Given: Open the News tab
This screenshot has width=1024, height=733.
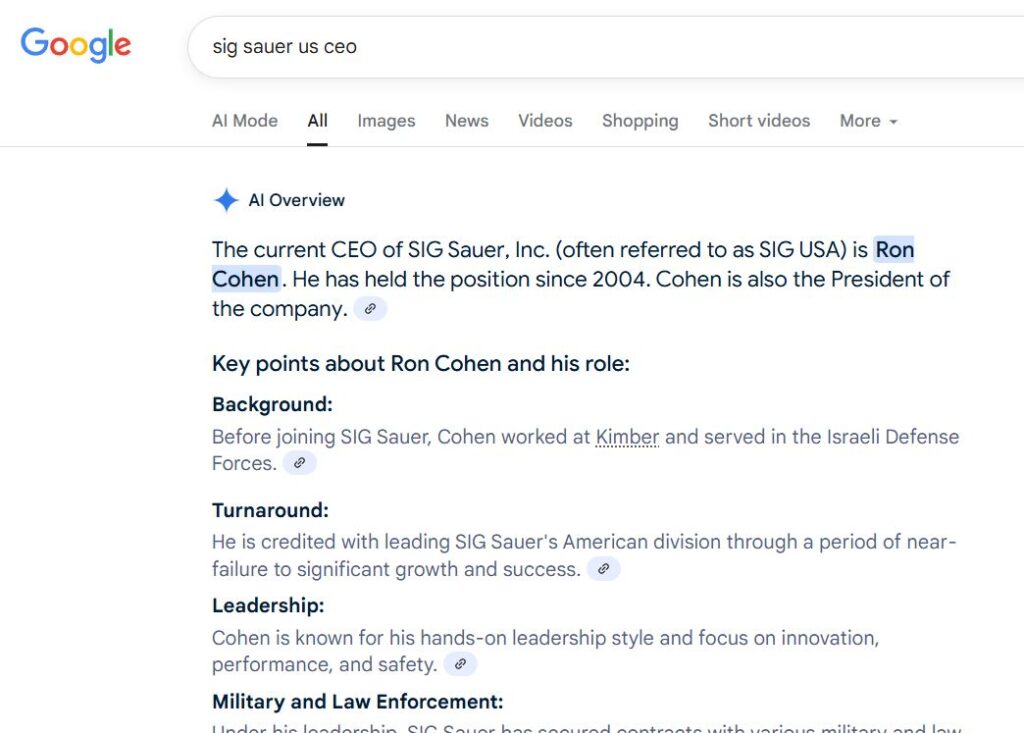Looking at the screenshot, I should click(467, 121).
